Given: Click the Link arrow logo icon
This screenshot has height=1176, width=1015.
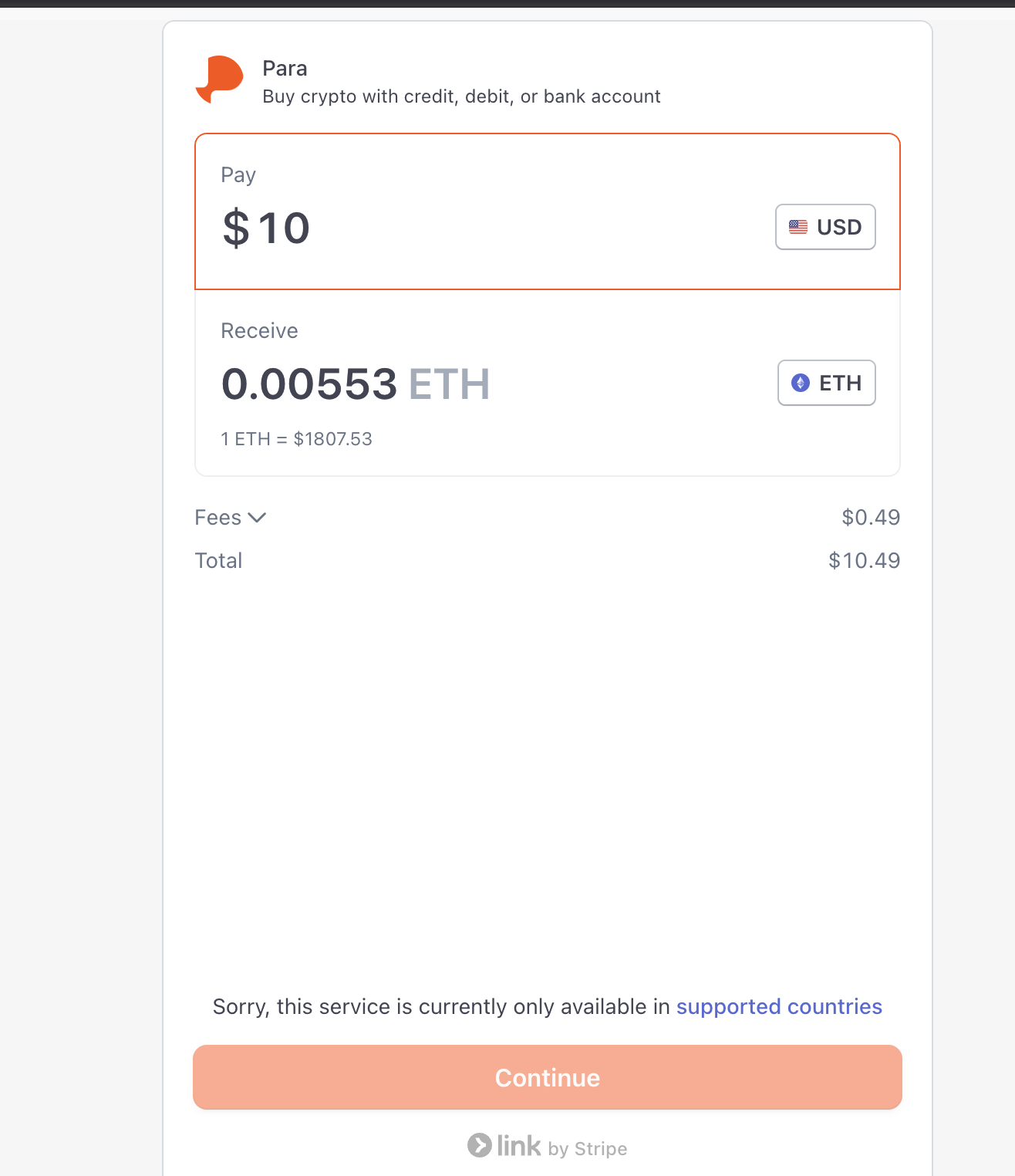Looking at the screenshot, I should tap(479, 1145).
